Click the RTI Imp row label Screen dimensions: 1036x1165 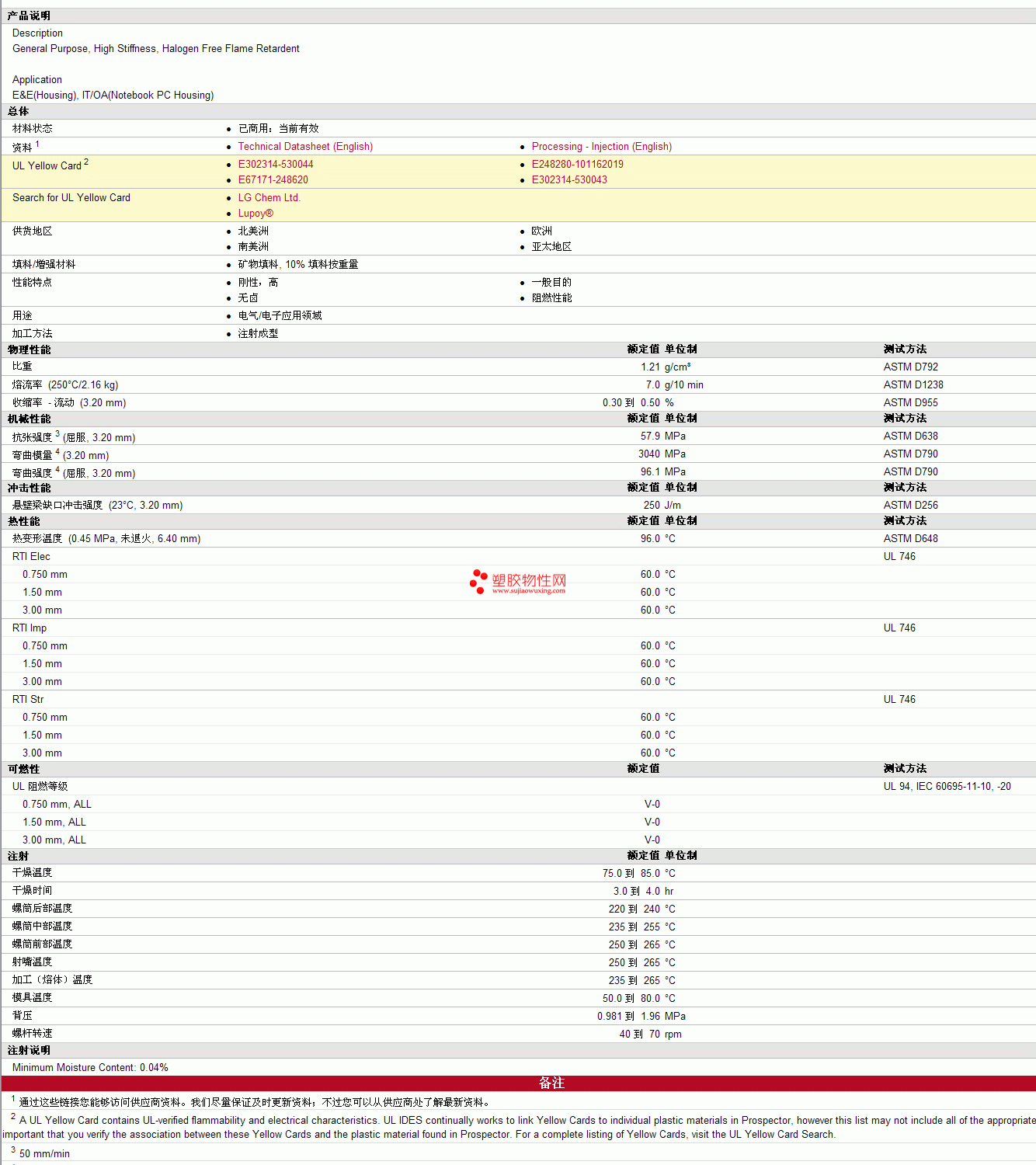(x=30, y=628)
